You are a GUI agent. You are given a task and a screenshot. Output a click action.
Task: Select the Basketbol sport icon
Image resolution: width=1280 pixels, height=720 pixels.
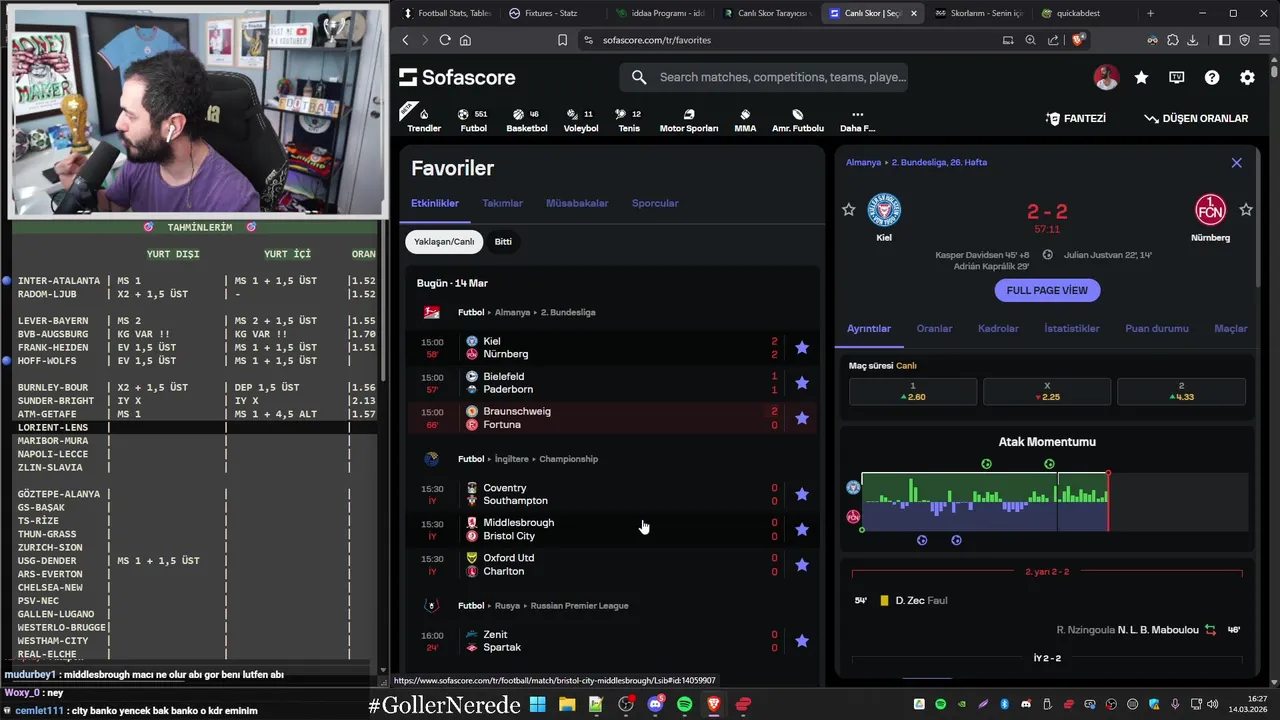coord(526,120)
